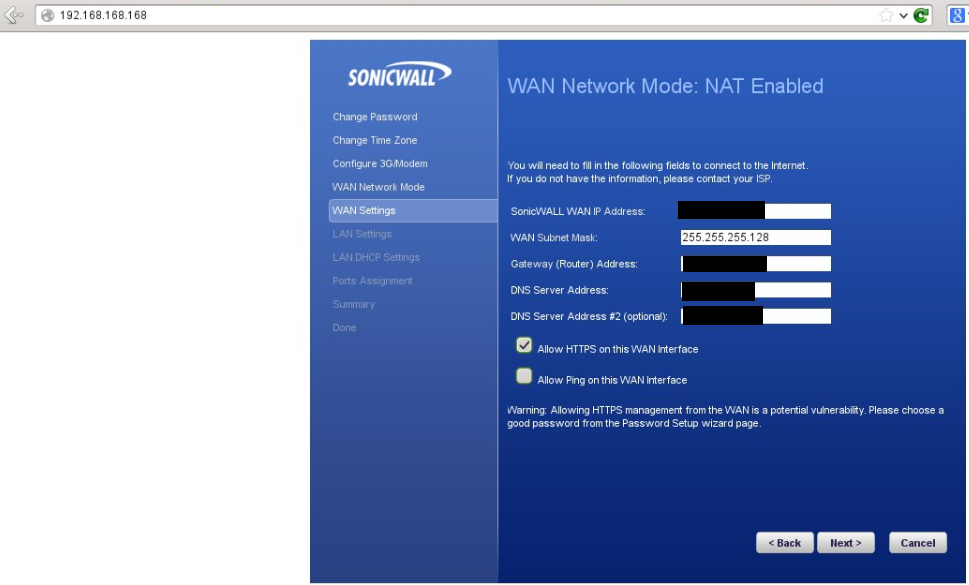Open the URL history dropdown arrow
This screenshot has width=969, height=585.
pos(903,15)
